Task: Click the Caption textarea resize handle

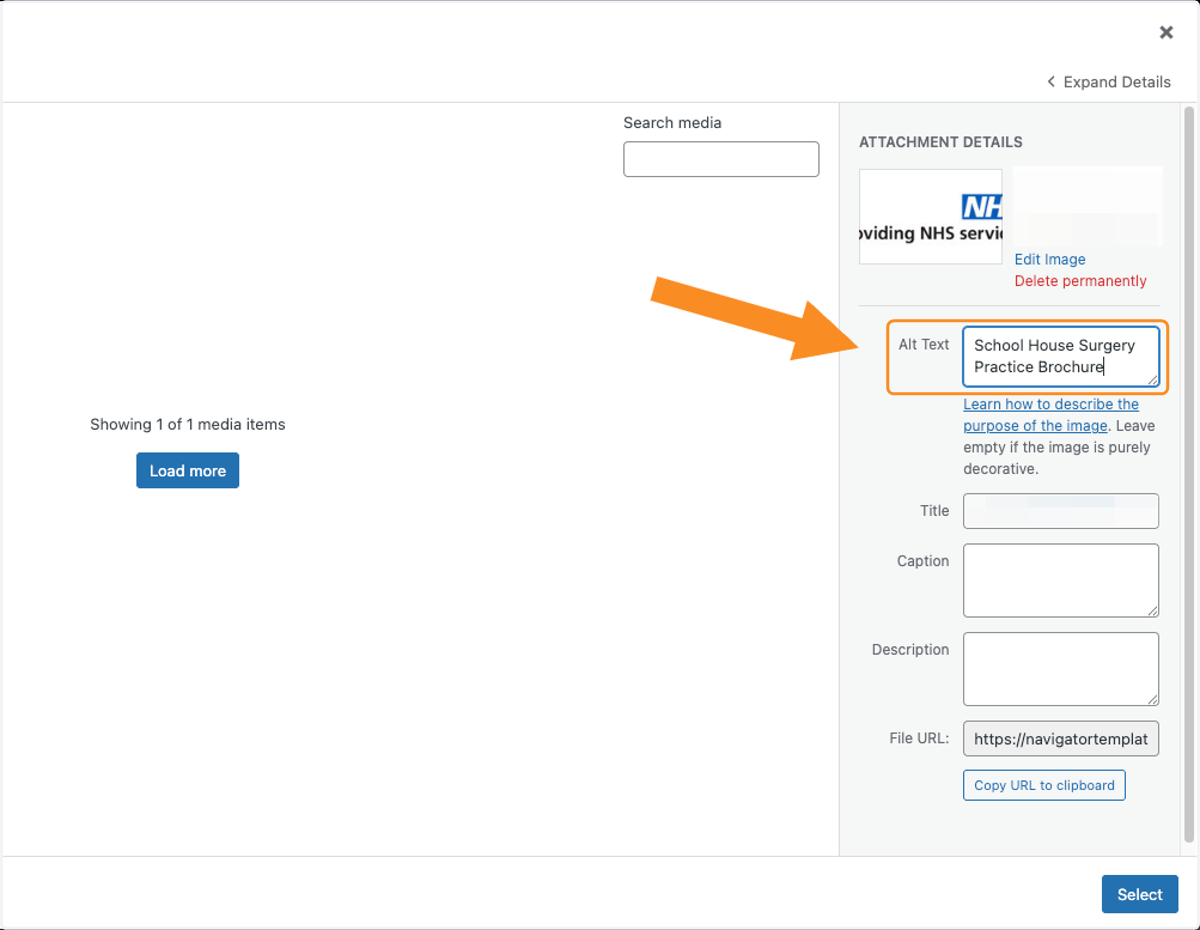Action: 1153,611
